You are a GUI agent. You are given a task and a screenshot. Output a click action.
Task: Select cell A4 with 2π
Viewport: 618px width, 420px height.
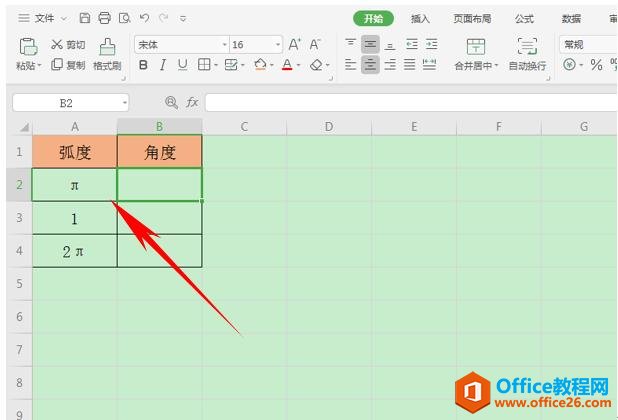click(x=74, y=251)
